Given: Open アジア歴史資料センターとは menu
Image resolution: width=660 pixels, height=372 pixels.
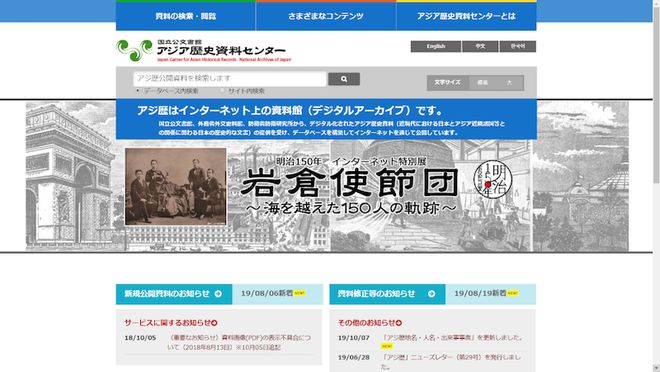Looking at the screenshot, I should pos(466,16).
